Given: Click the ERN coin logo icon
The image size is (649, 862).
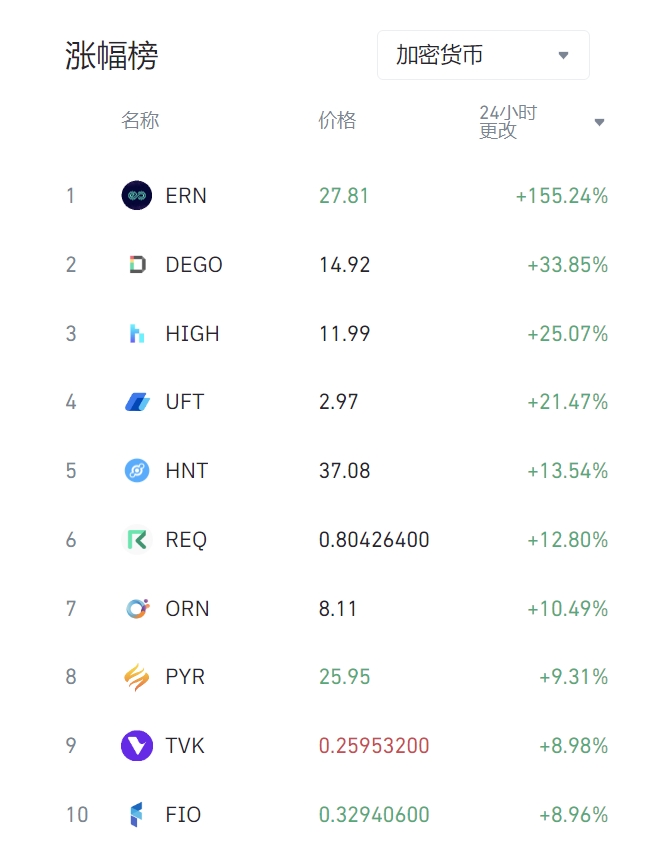Looking at the screenshot, I should [136, 196].
